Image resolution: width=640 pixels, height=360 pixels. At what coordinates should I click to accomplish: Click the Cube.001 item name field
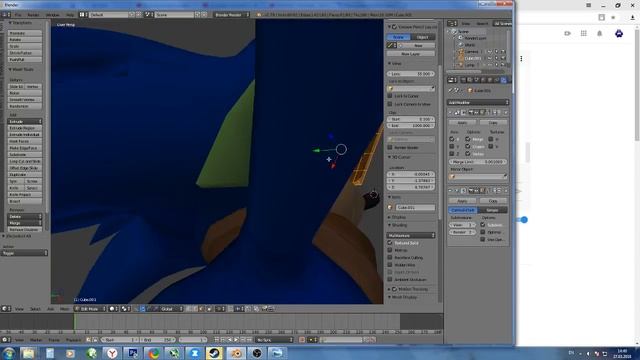pos(415,207)
